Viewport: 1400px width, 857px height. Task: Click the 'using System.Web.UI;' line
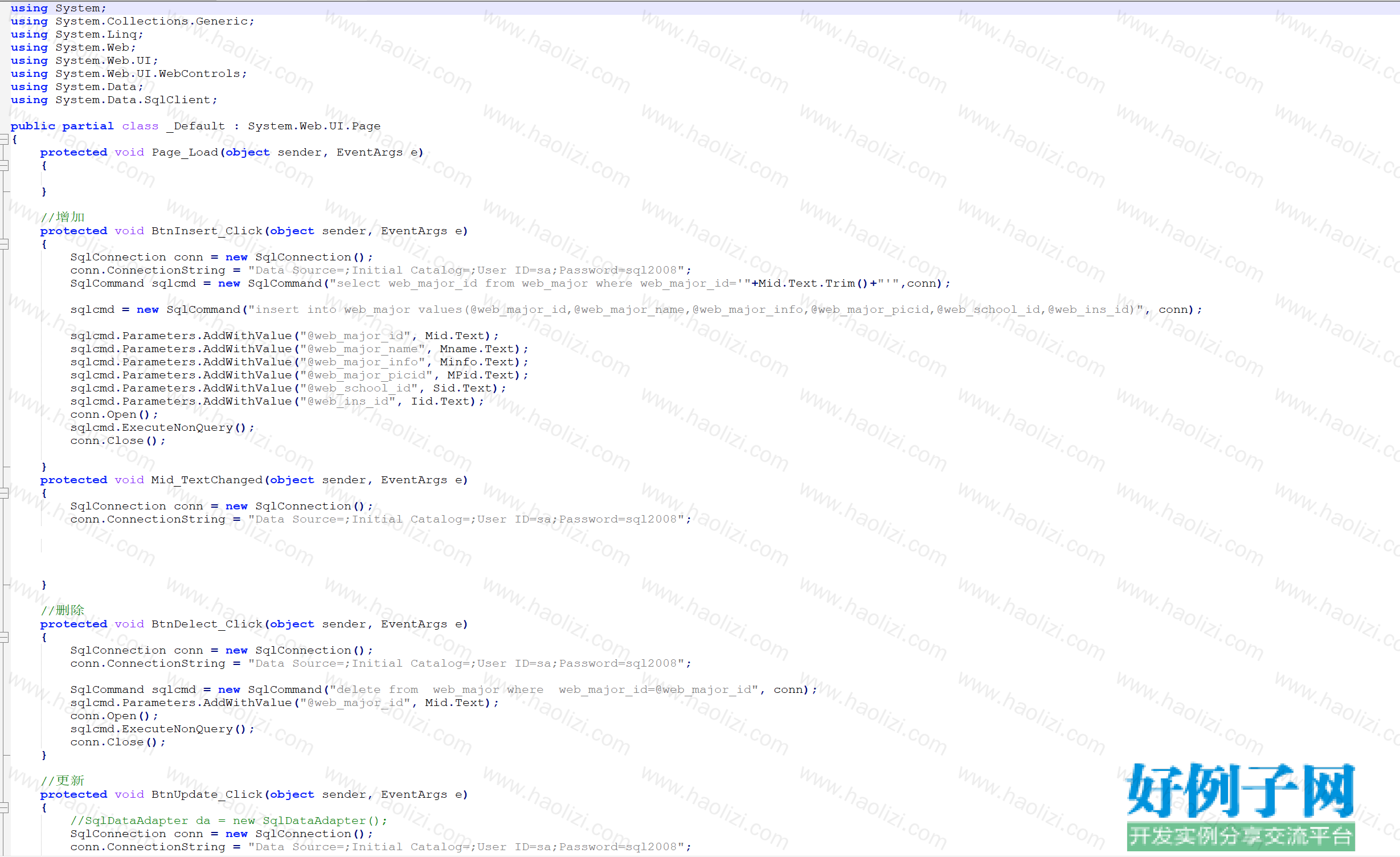tap(84, 60)
